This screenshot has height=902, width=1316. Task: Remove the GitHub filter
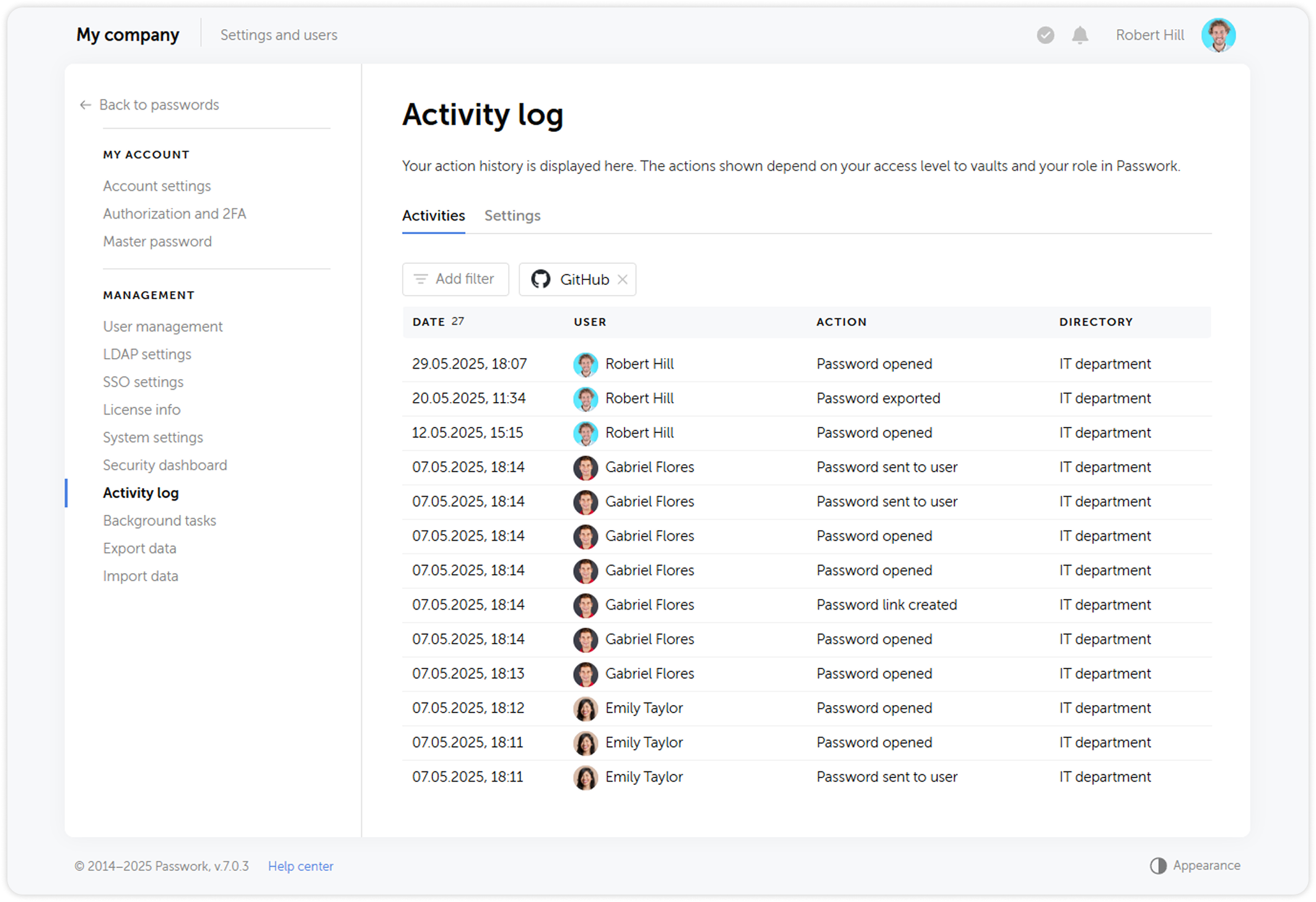pos(623,279)
